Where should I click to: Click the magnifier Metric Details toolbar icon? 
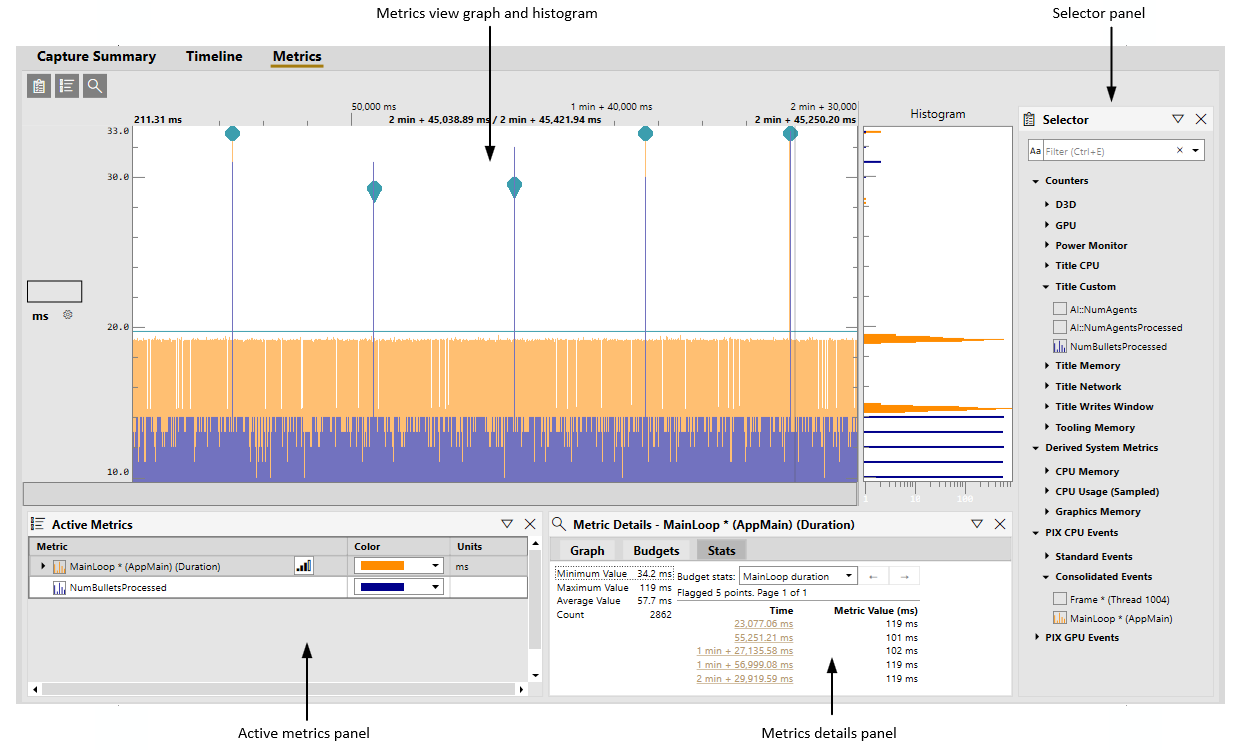tap(94, 87)
